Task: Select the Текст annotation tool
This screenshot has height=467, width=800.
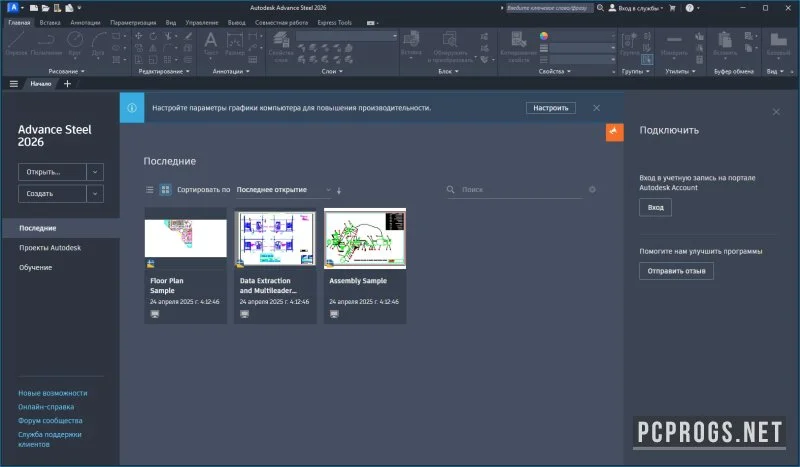Action: point(211,43)
